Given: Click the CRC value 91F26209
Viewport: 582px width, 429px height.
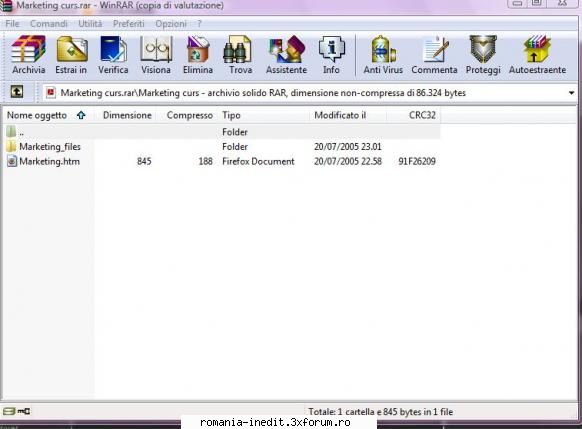Looking at the screenshot, I should (417, 161).
